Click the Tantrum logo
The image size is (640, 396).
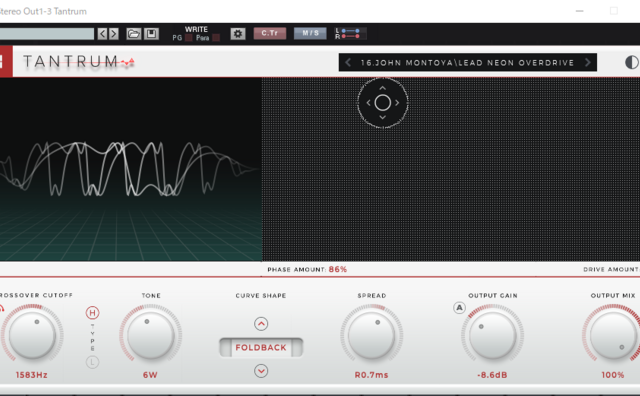pos(78,62)
